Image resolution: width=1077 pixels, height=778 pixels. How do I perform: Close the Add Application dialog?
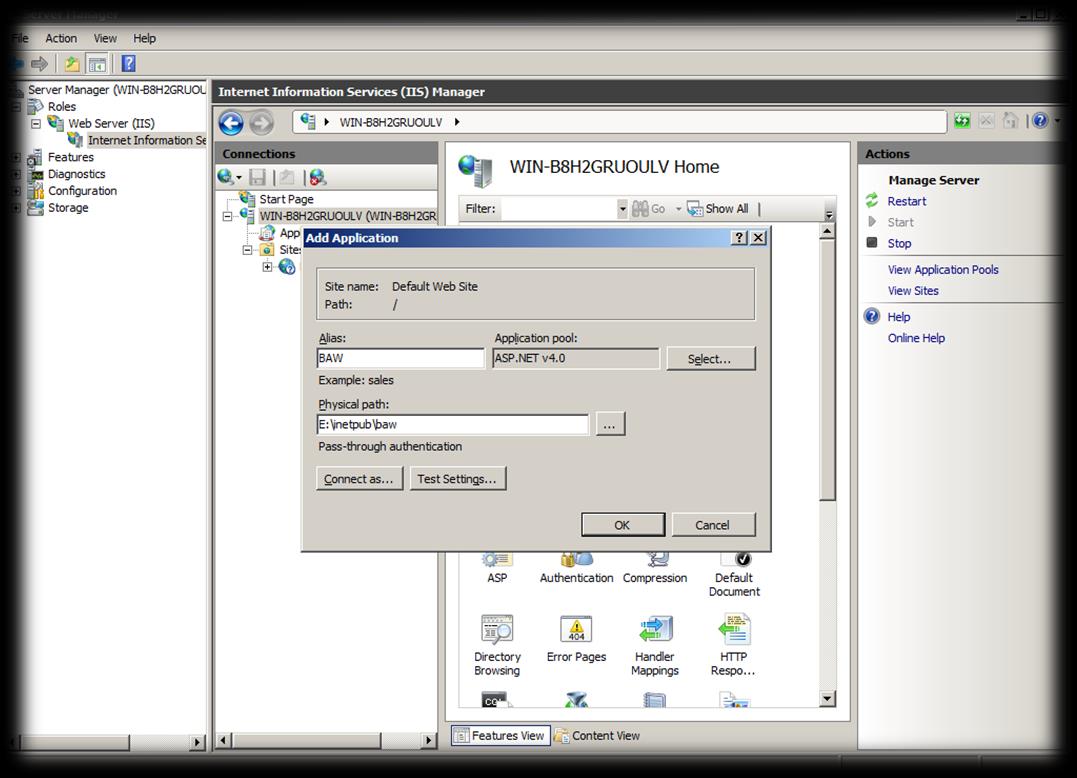point(758,238)
